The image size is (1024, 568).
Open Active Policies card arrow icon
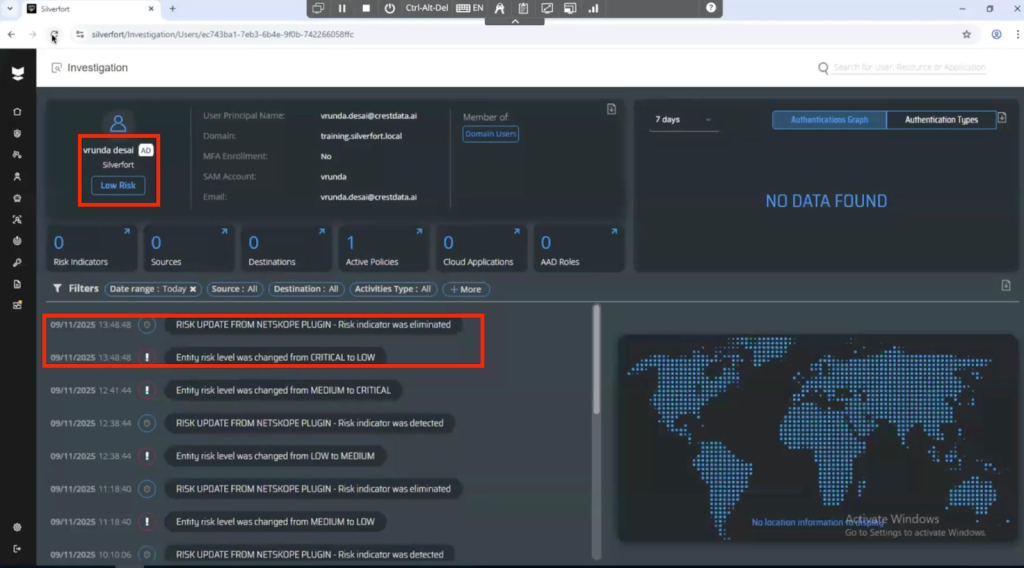point(419,231)
